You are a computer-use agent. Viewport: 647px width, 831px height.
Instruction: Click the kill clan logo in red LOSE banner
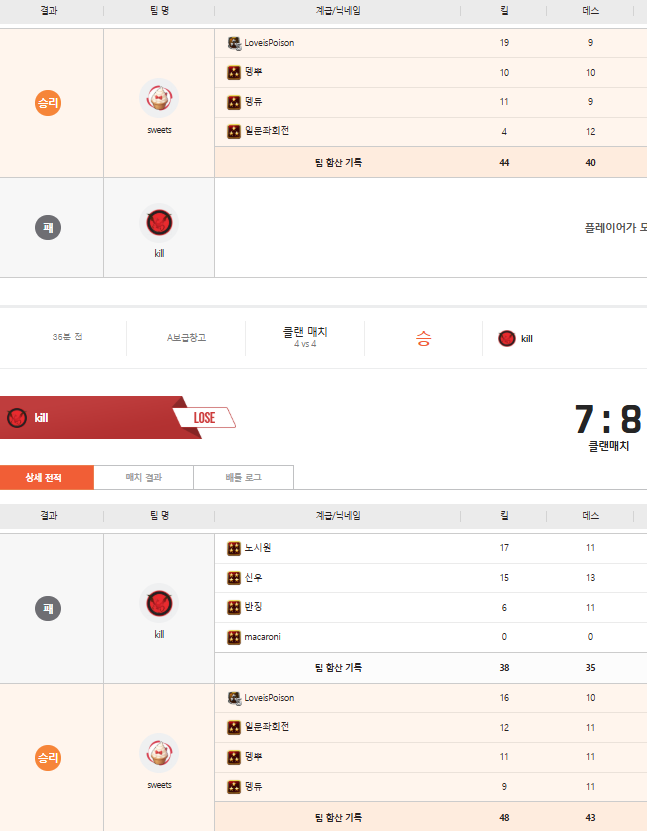tap(16, 418)
